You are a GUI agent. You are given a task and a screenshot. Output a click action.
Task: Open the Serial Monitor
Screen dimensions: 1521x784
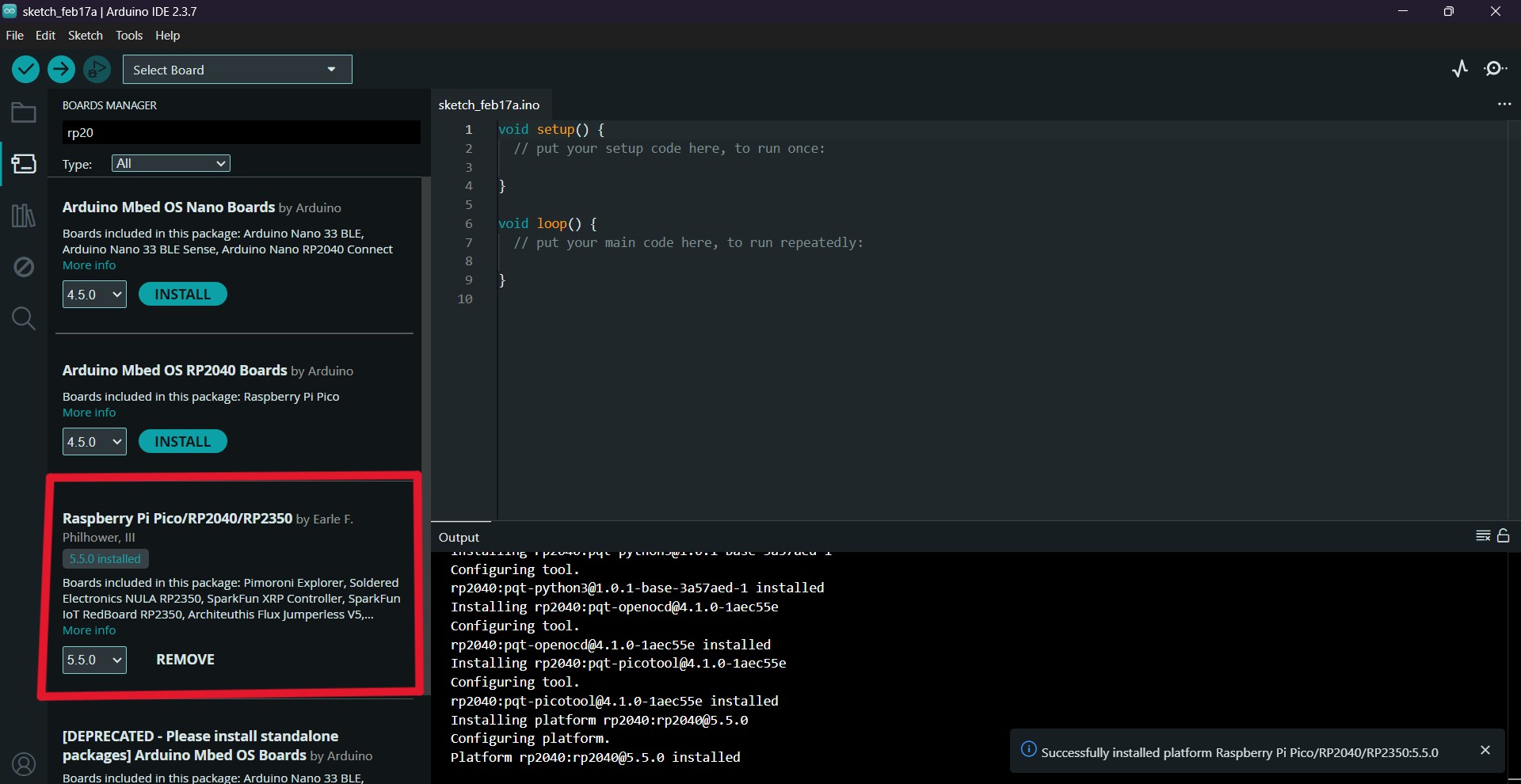1496,69
